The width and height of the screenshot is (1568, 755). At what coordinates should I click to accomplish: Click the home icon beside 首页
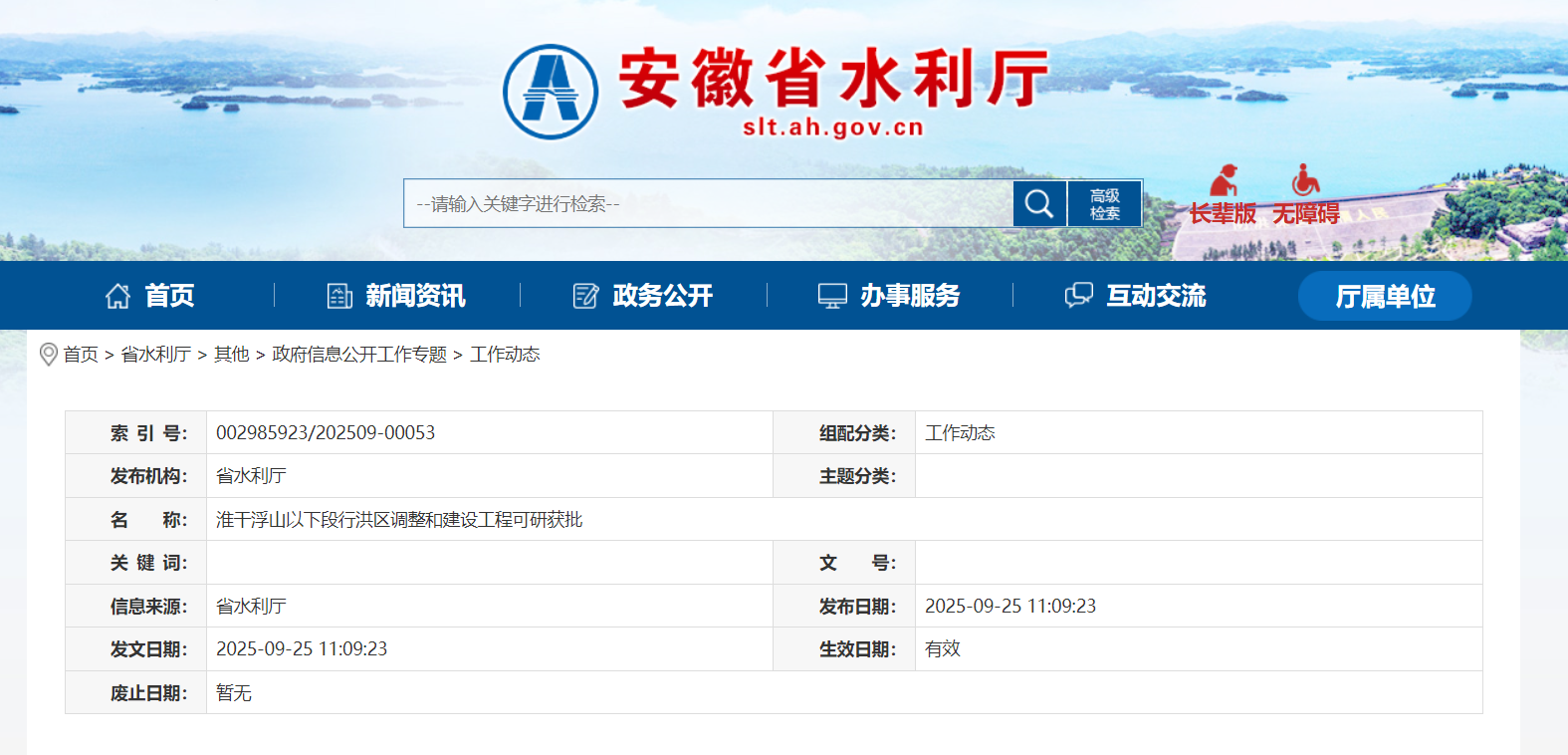point(118,296)
